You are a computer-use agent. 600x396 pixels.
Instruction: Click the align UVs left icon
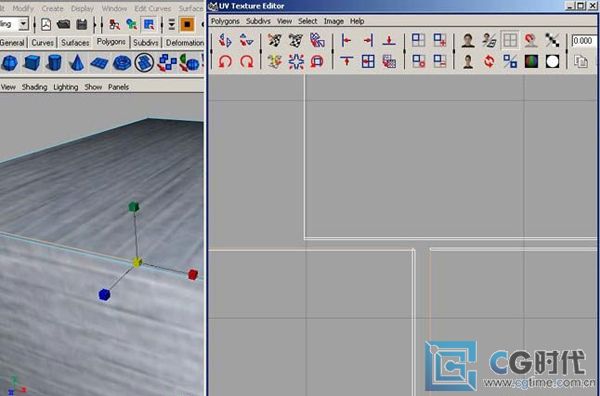pyautogui.click(x=346, y=40)
